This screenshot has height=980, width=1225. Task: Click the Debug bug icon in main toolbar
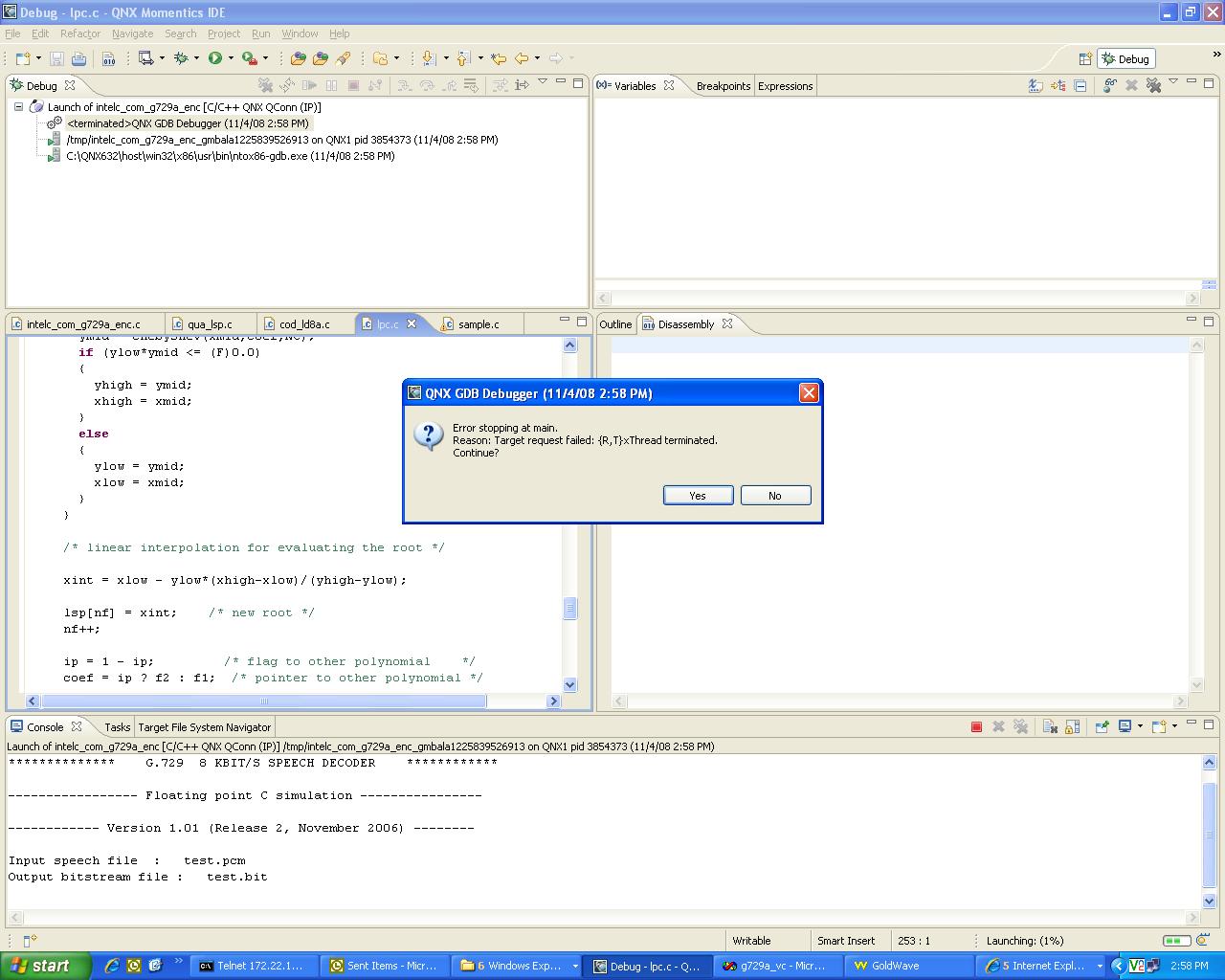click(180, 58)
